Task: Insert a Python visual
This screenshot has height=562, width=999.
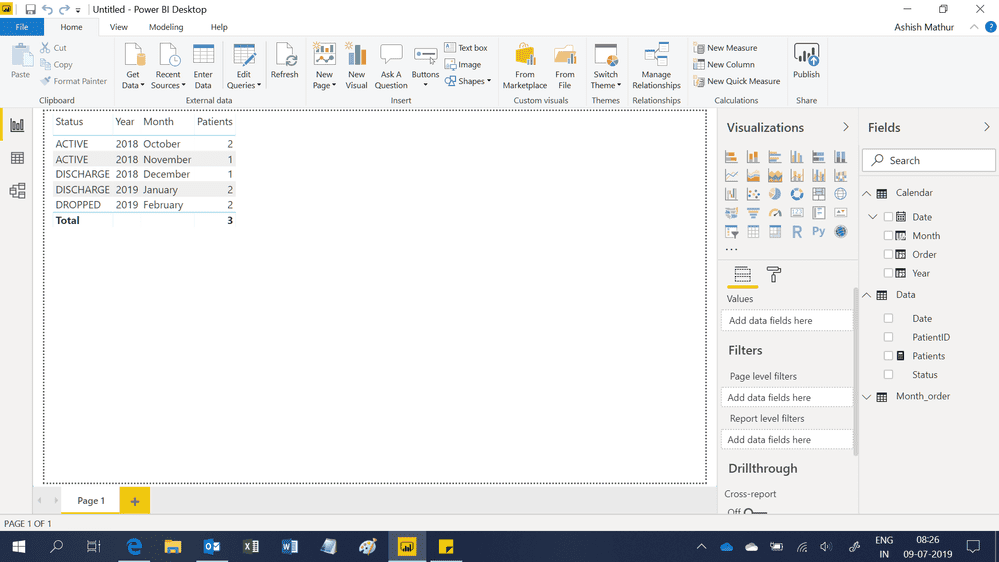Action: (819, 232)
